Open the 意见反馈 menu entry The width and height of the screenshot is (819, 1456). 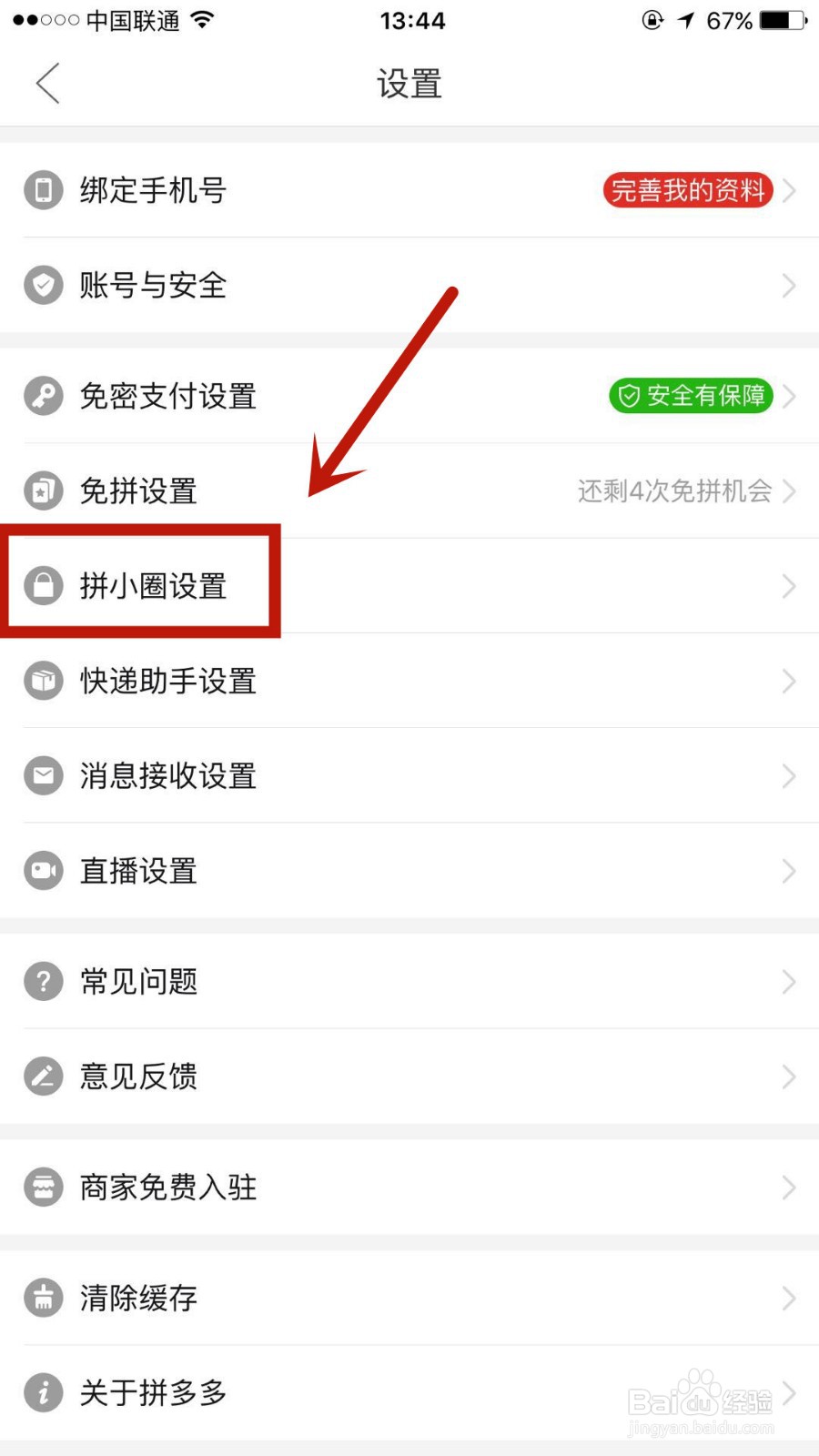(409, 1077)
